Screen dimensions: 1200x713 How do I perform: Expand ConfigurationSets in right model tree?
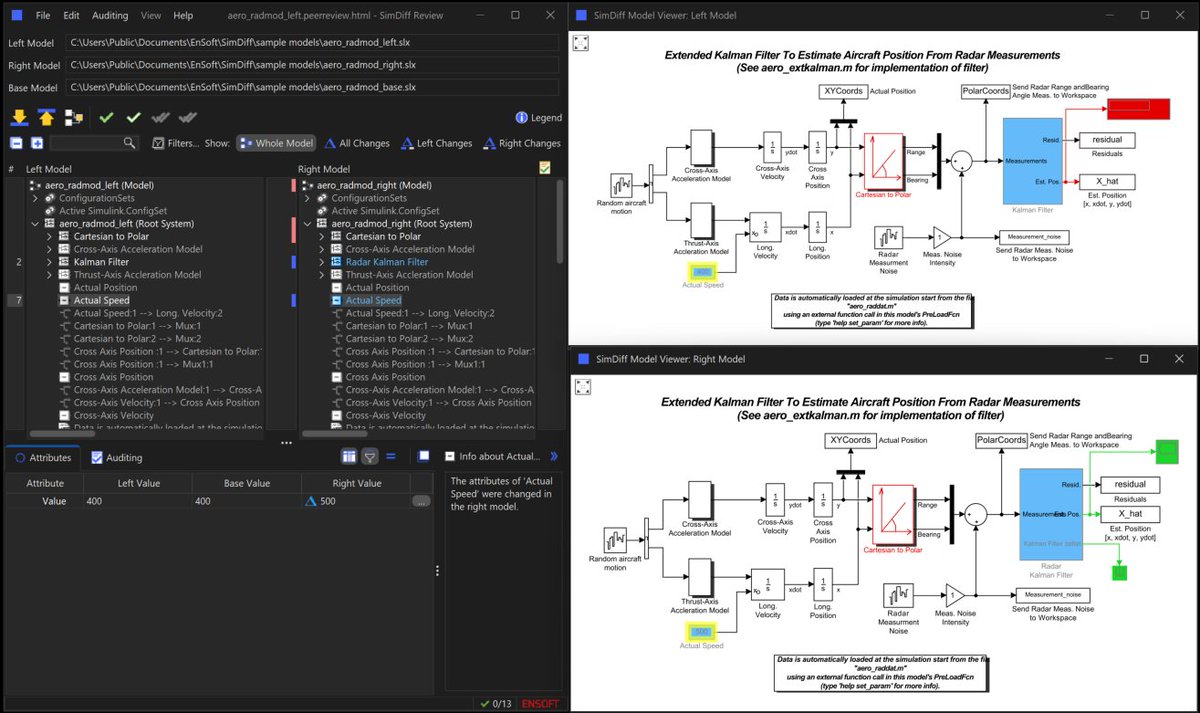tap(307, 198)
